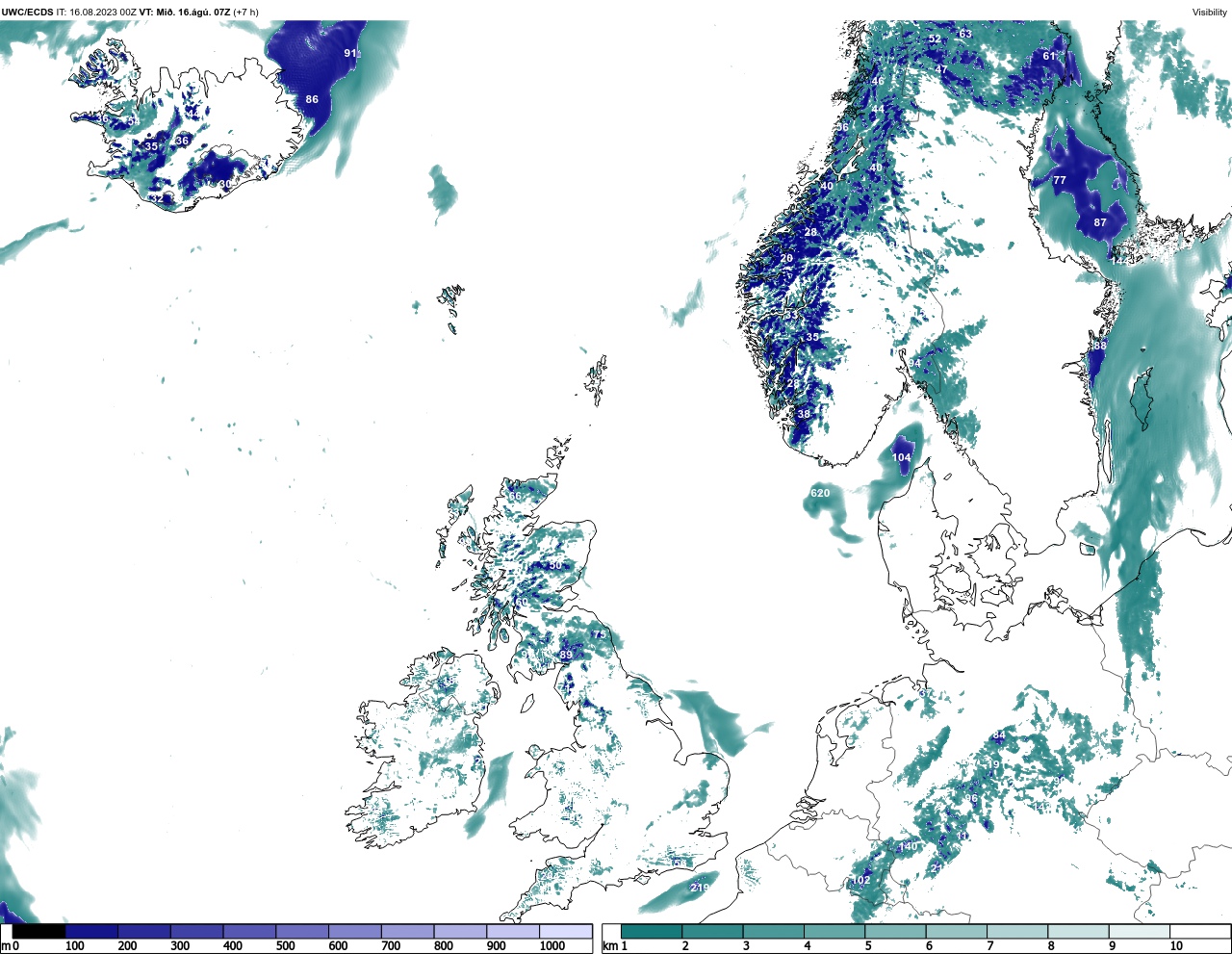Click the '88' value on Swedish east coast

click(x=1100, y=346)
